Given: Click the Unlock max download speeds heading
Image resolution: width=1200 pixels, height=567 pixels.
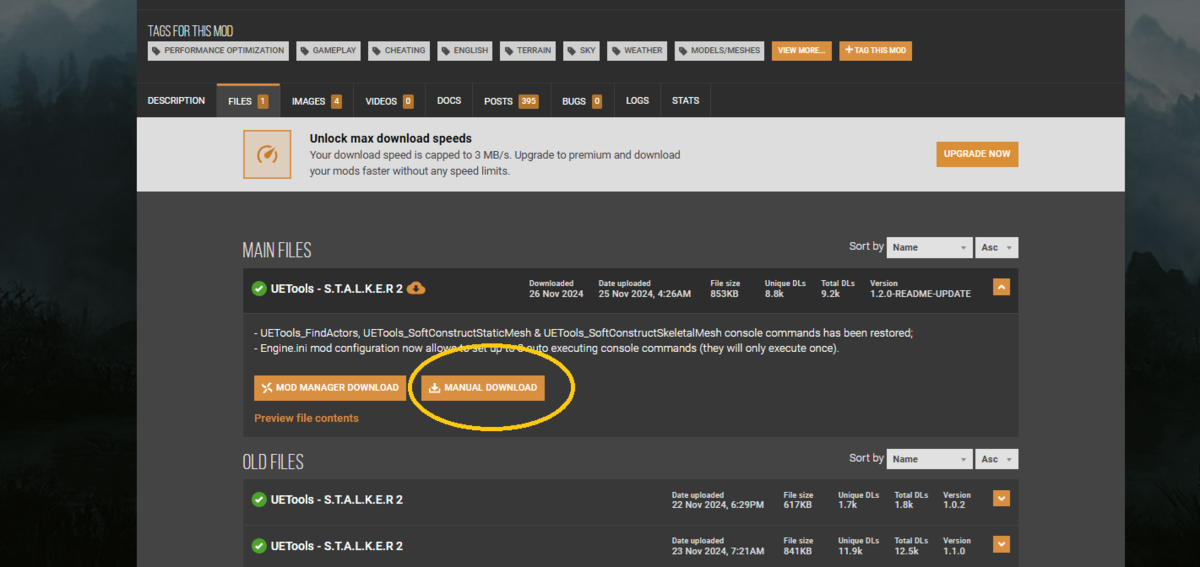Looking at the screenshot, I should pyautogui.click(x=391, y=139).
